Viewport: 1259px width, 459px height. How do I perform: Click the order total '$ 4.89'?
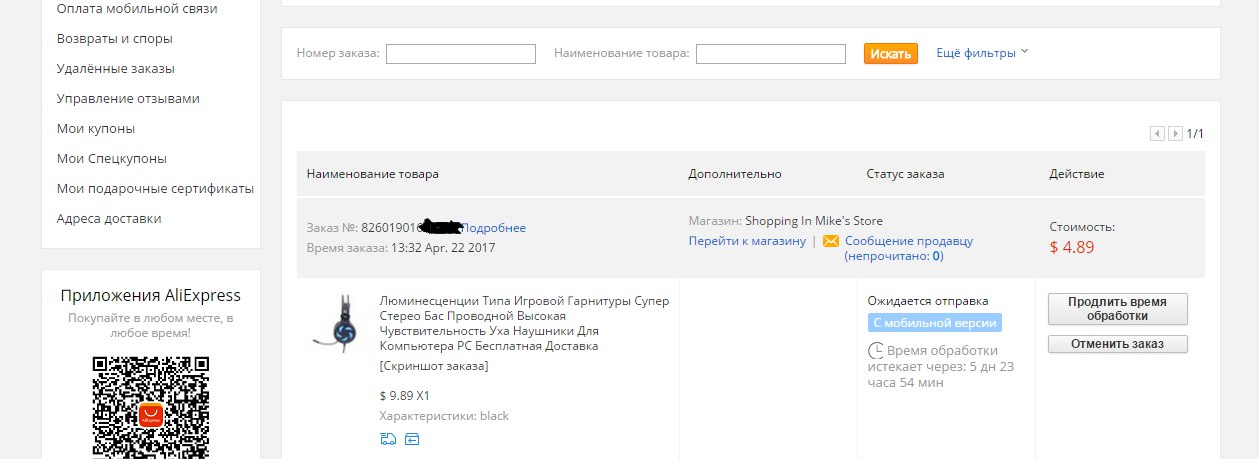click(1074, 248)
